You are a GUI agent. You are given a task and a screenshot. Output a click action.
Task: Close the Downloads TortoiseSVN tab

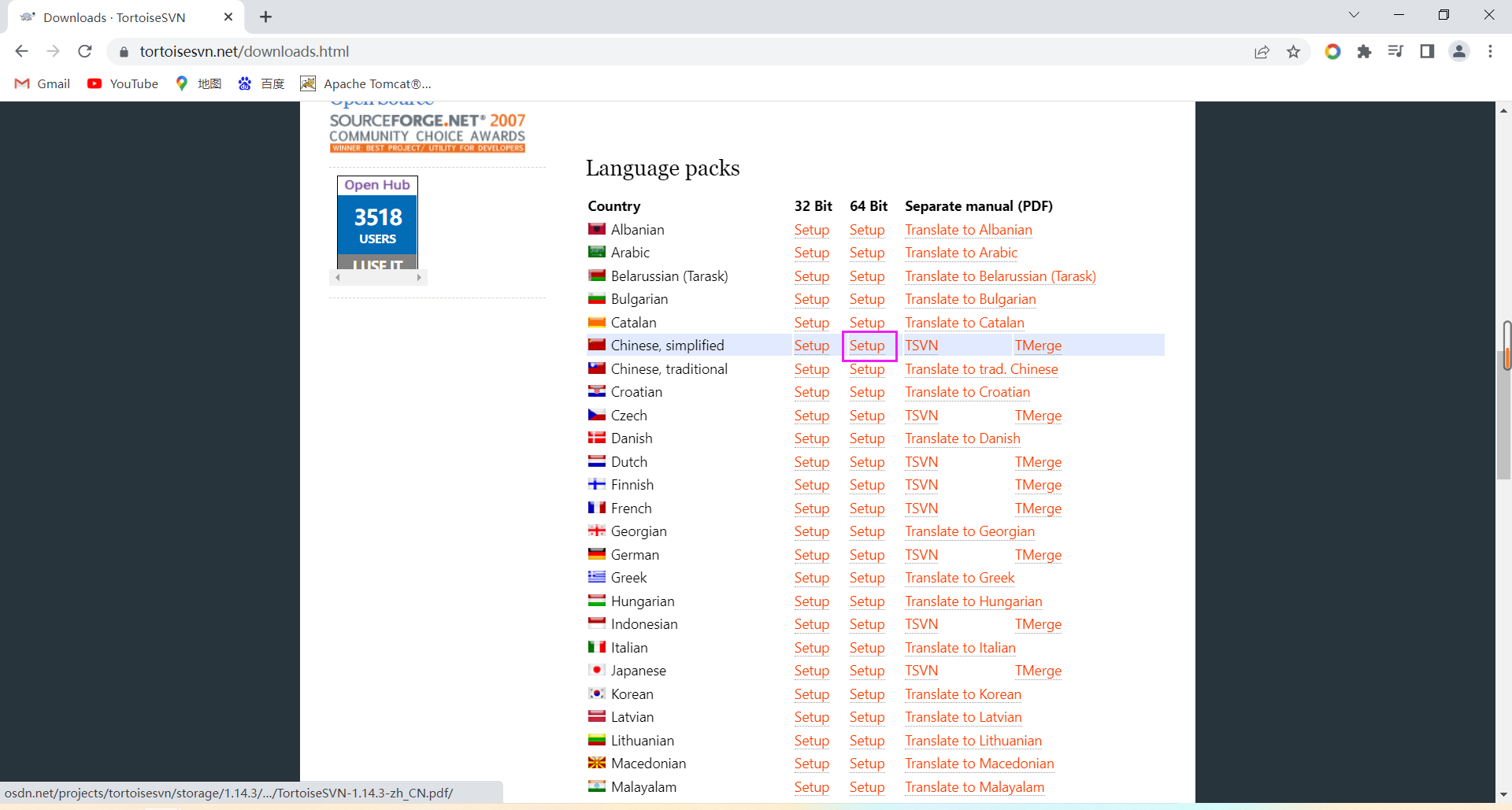tap(228, 17)
